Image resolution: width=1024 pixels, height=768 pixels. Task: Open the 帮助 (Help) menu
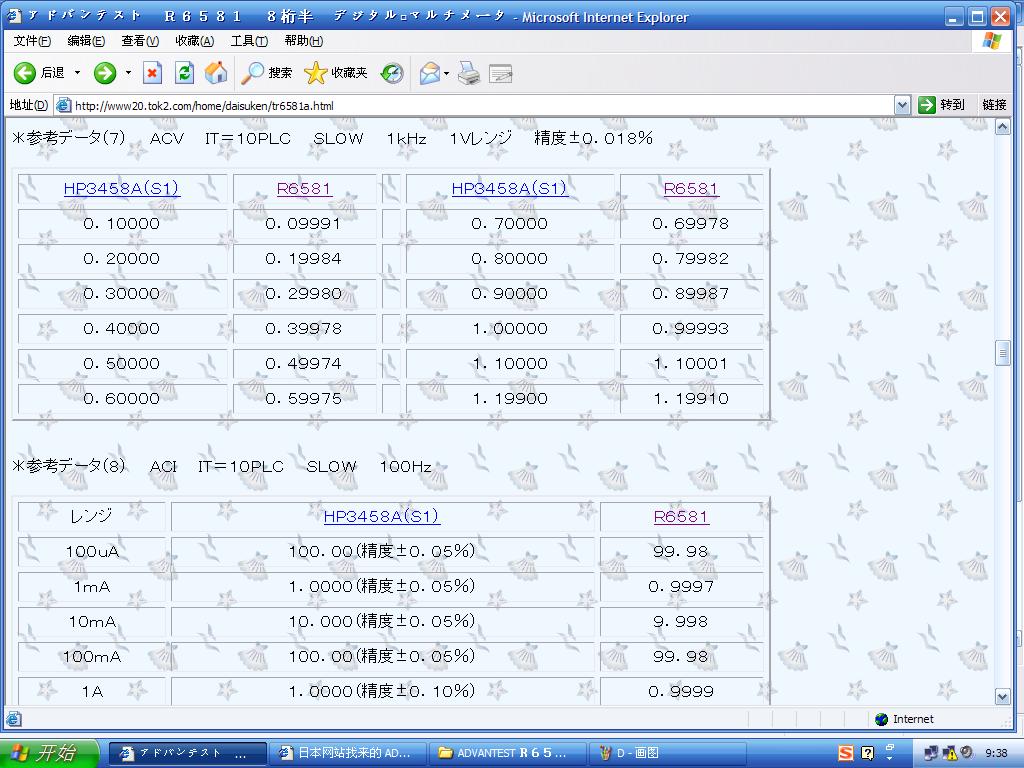point(304,40)
